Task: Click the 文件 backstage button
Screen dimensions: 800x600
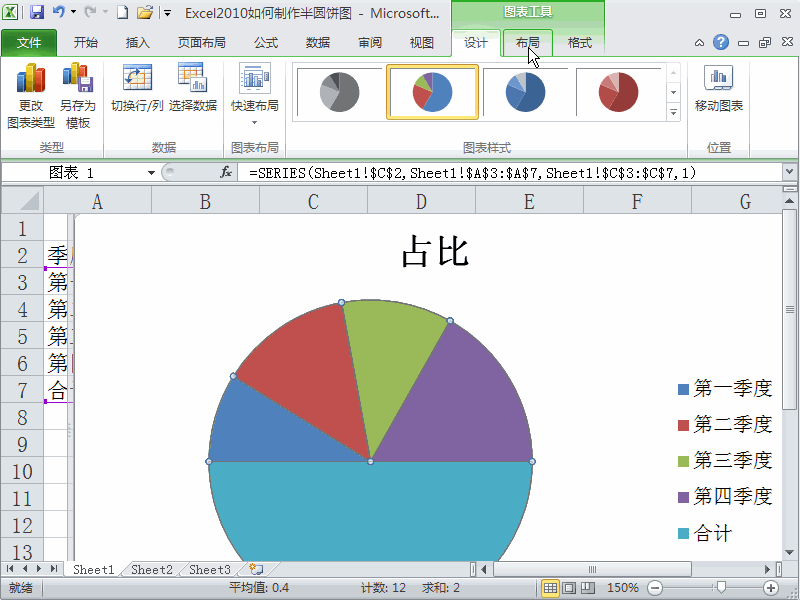Action: point(30,43)
